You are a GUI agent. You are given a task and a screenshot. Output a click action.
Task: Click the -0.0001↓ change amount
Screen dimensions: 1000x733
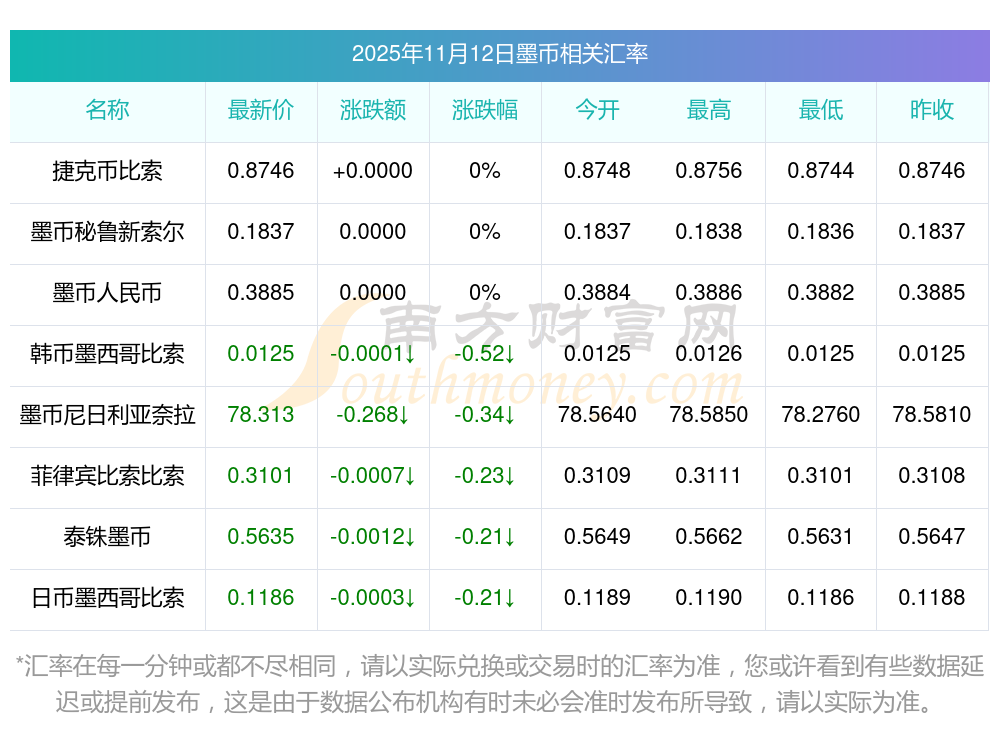[373, 353]
